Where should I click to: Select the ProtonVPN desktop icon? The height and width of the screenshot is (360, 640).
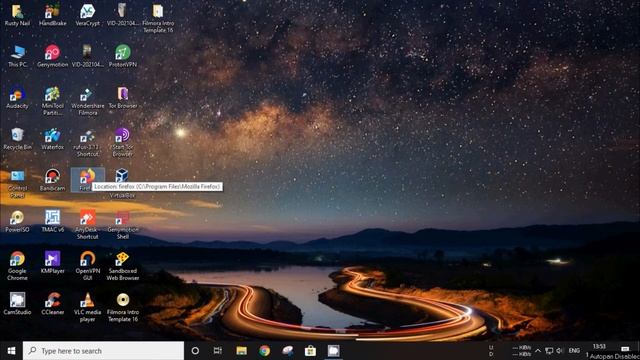(x=122, y=56)
